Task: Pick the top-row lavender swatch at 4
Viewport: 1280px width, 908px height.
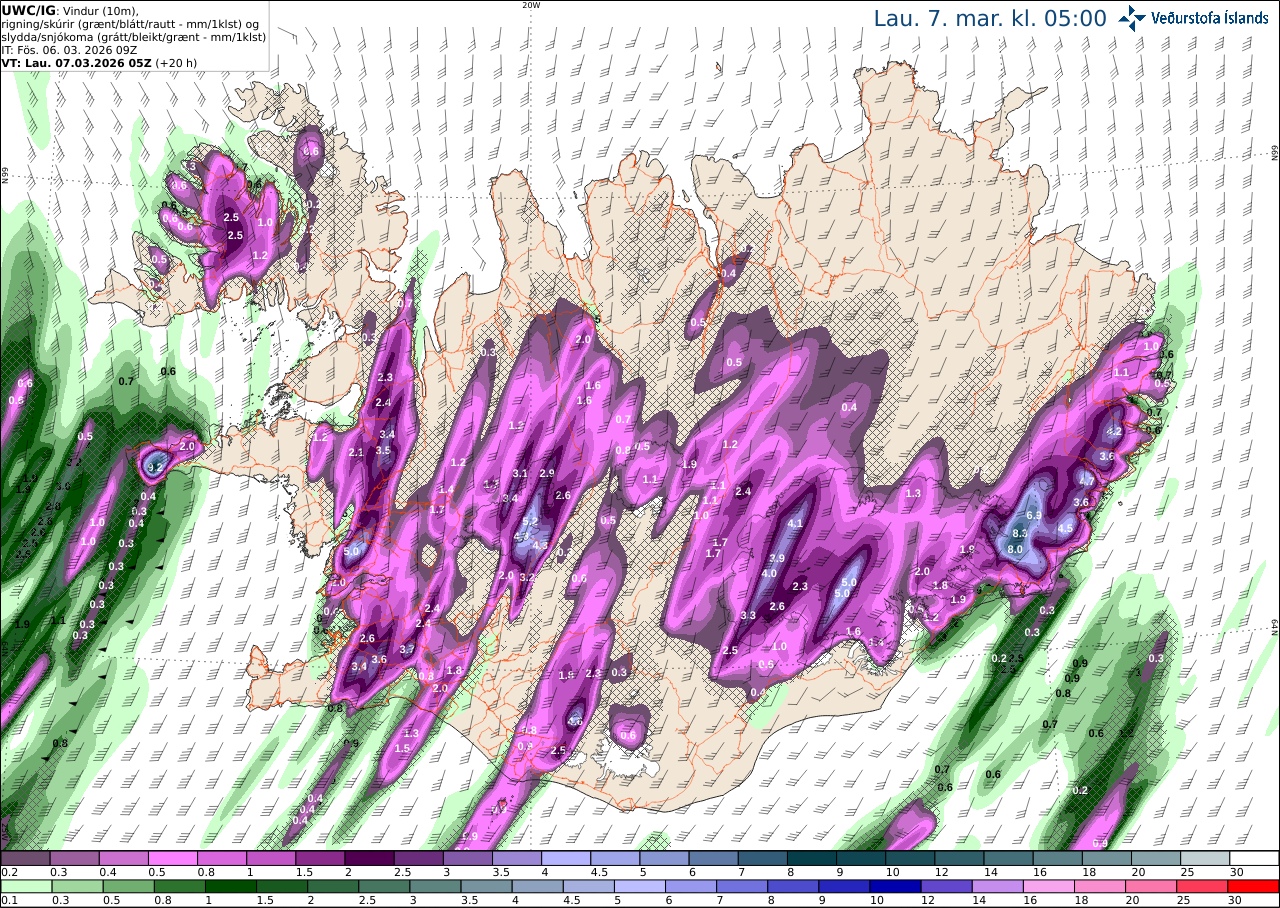Action: pos(566,858)
